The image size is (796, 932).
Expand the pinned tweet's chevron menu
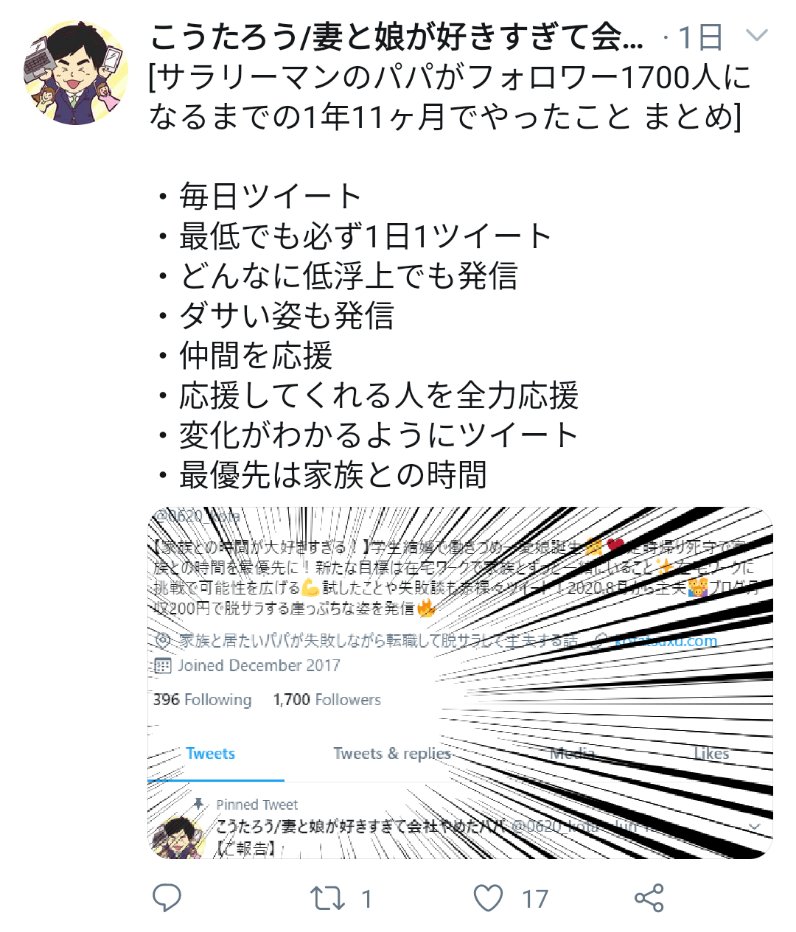(x=754, y=826)
